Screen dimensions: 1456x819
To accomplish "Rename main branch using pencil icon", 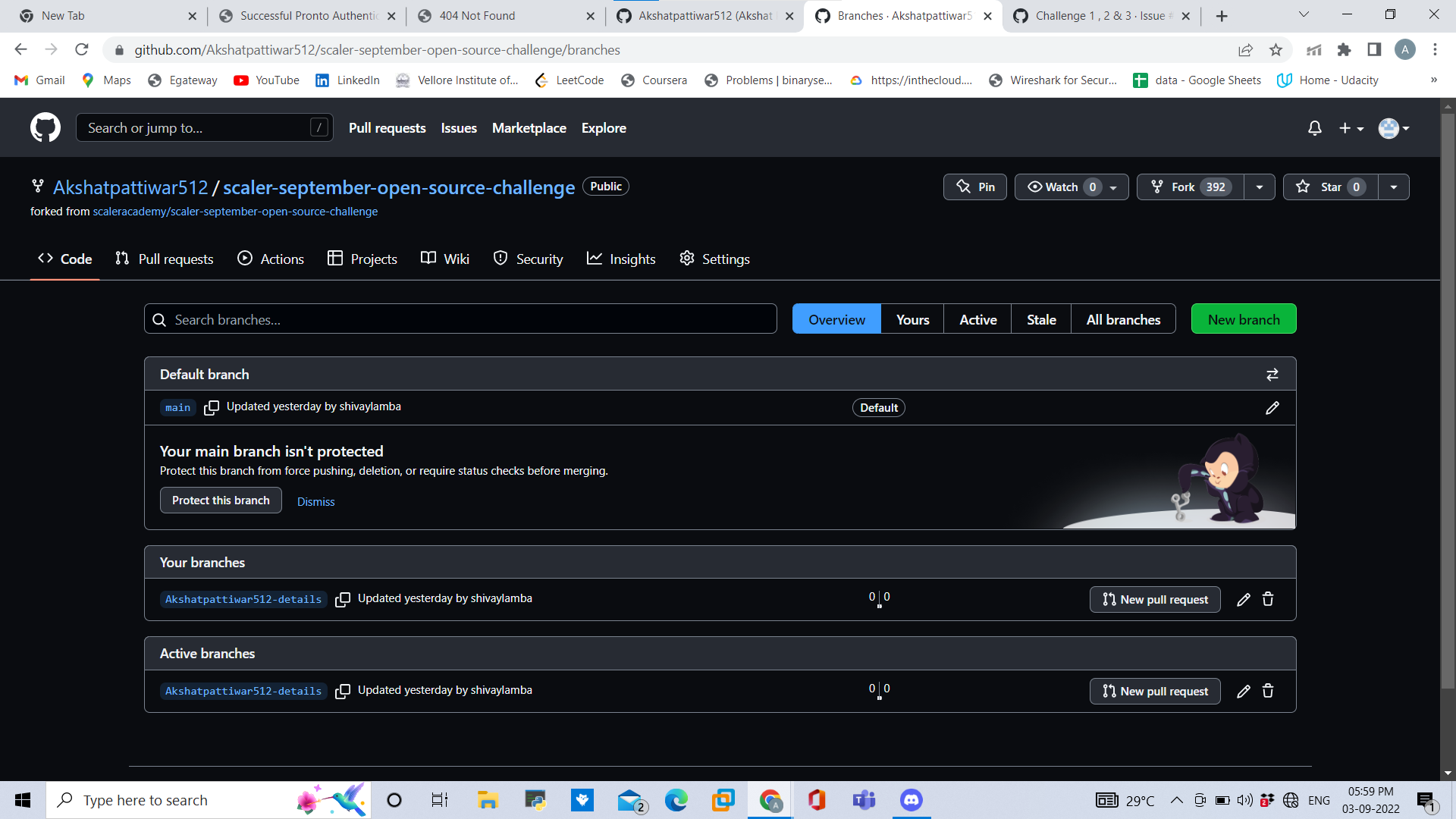I will [1272, 407].
